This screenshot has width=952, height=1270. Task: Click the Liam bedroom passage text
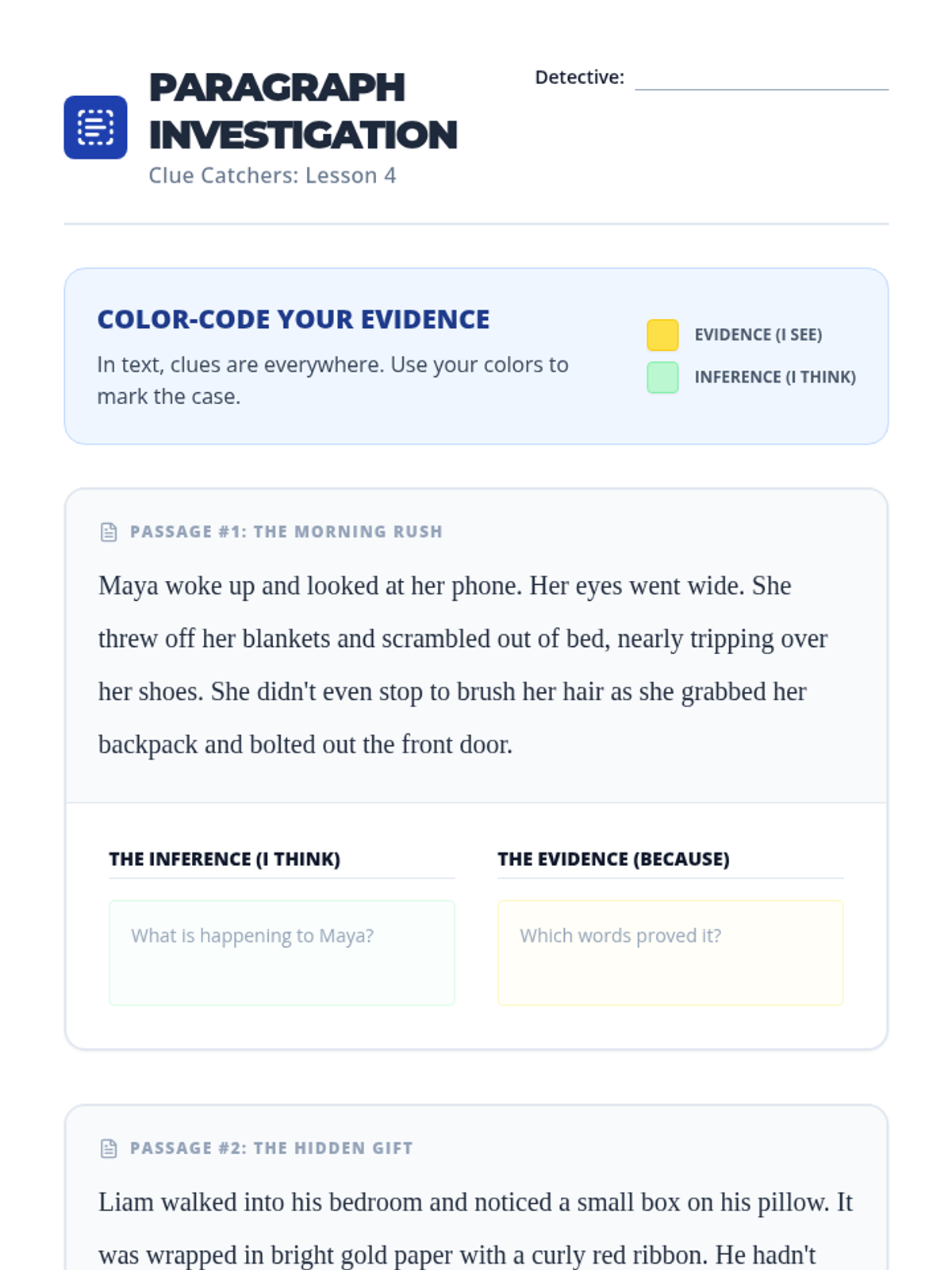pos(474,1228)
